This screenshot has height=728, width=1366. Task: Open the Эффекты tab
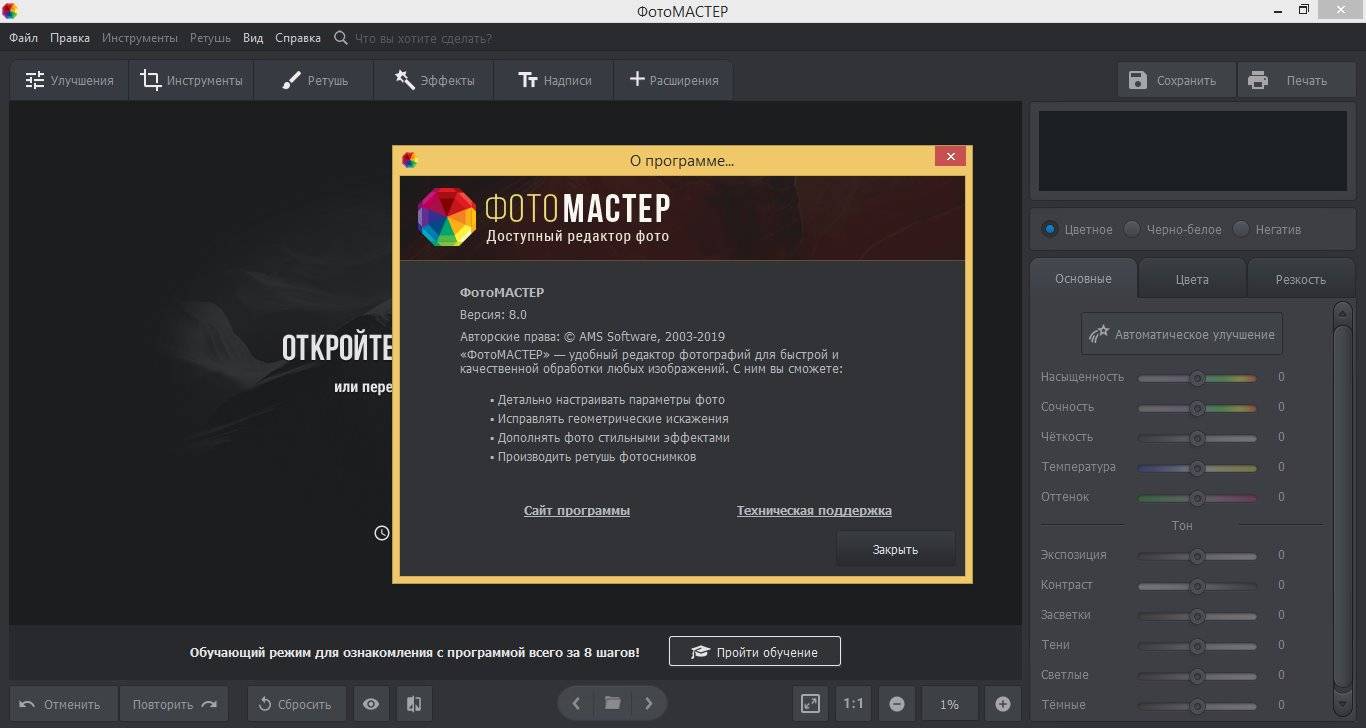tap(434, 80)
